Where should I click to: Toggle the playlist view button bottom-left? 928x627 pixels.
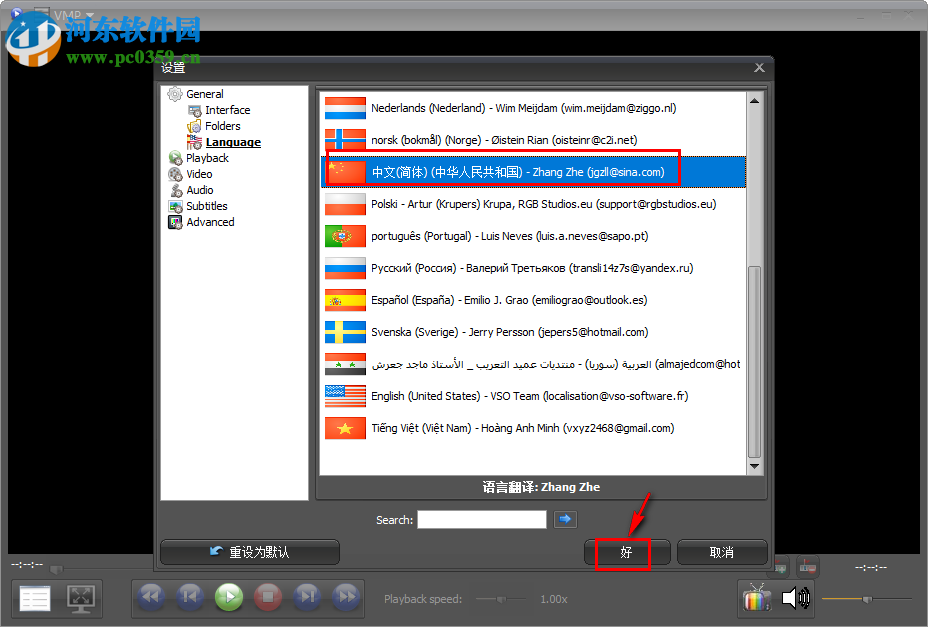click(34, 597)
